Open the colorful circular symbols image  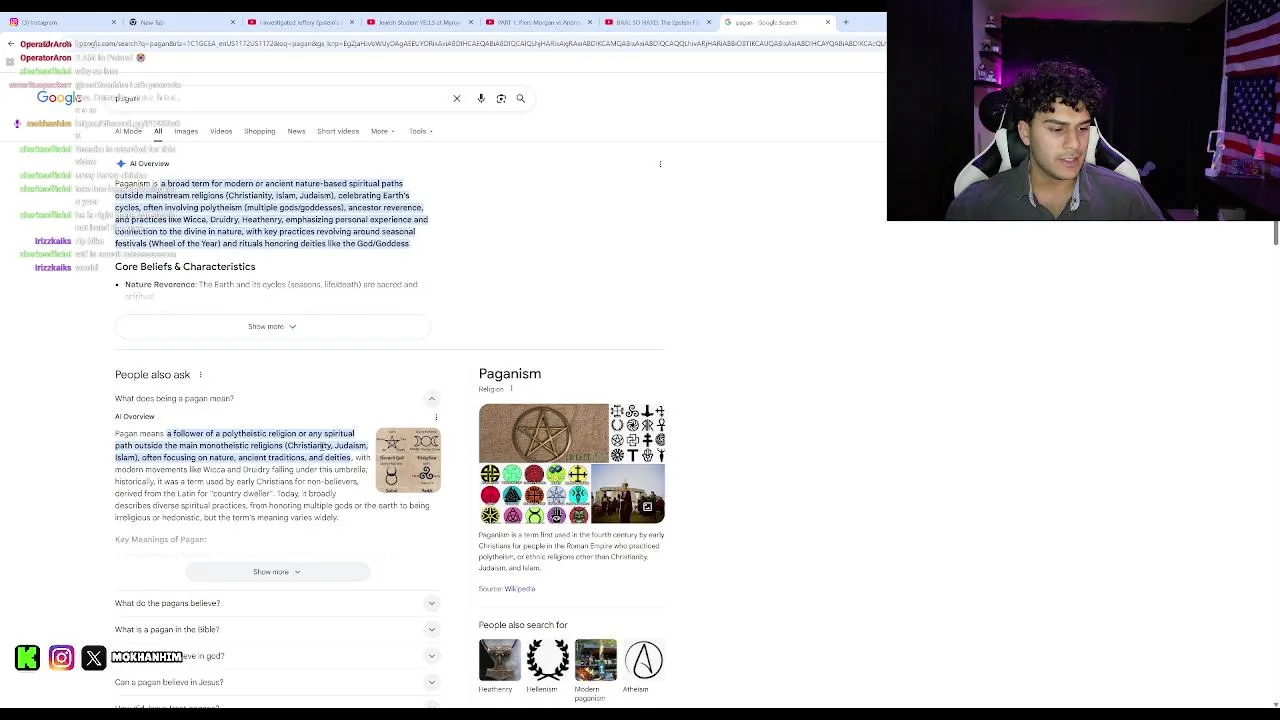[x=534, y=494]
